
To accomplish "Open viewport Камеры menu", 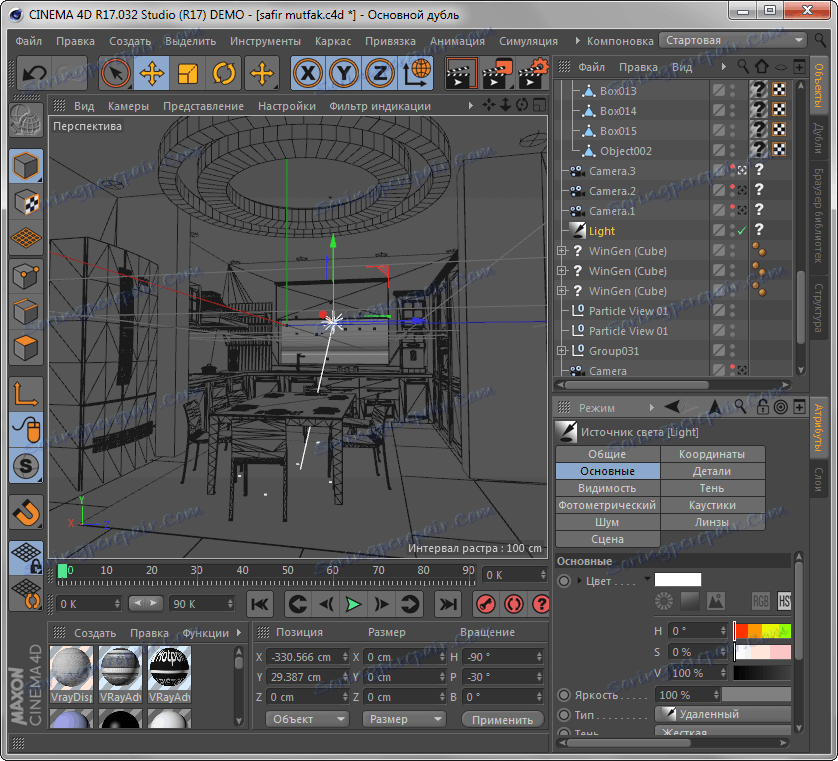I will 128,106.
